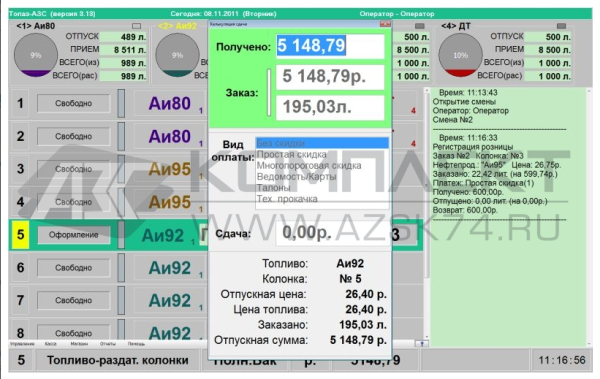Select Простая скидка payment type
600x379 pixels.
coord(292,155)
